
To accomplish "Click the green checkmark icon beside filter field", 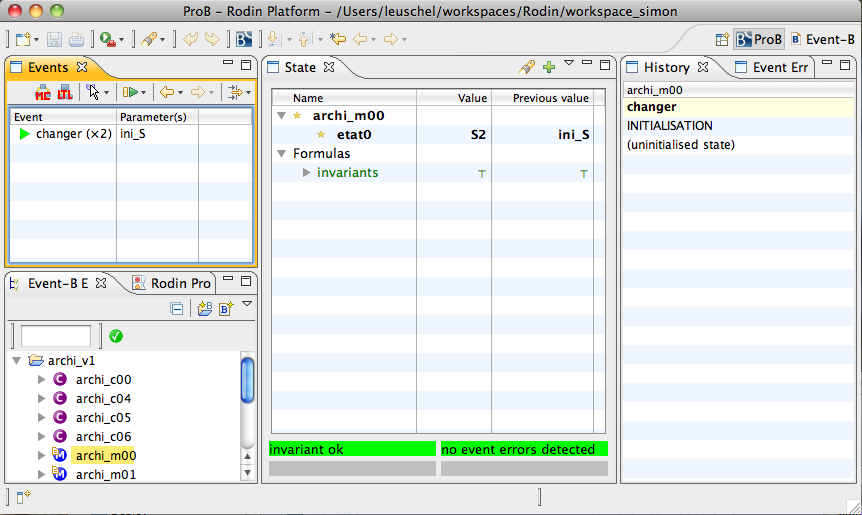I will pyautogui.click(x=116, y=336).
